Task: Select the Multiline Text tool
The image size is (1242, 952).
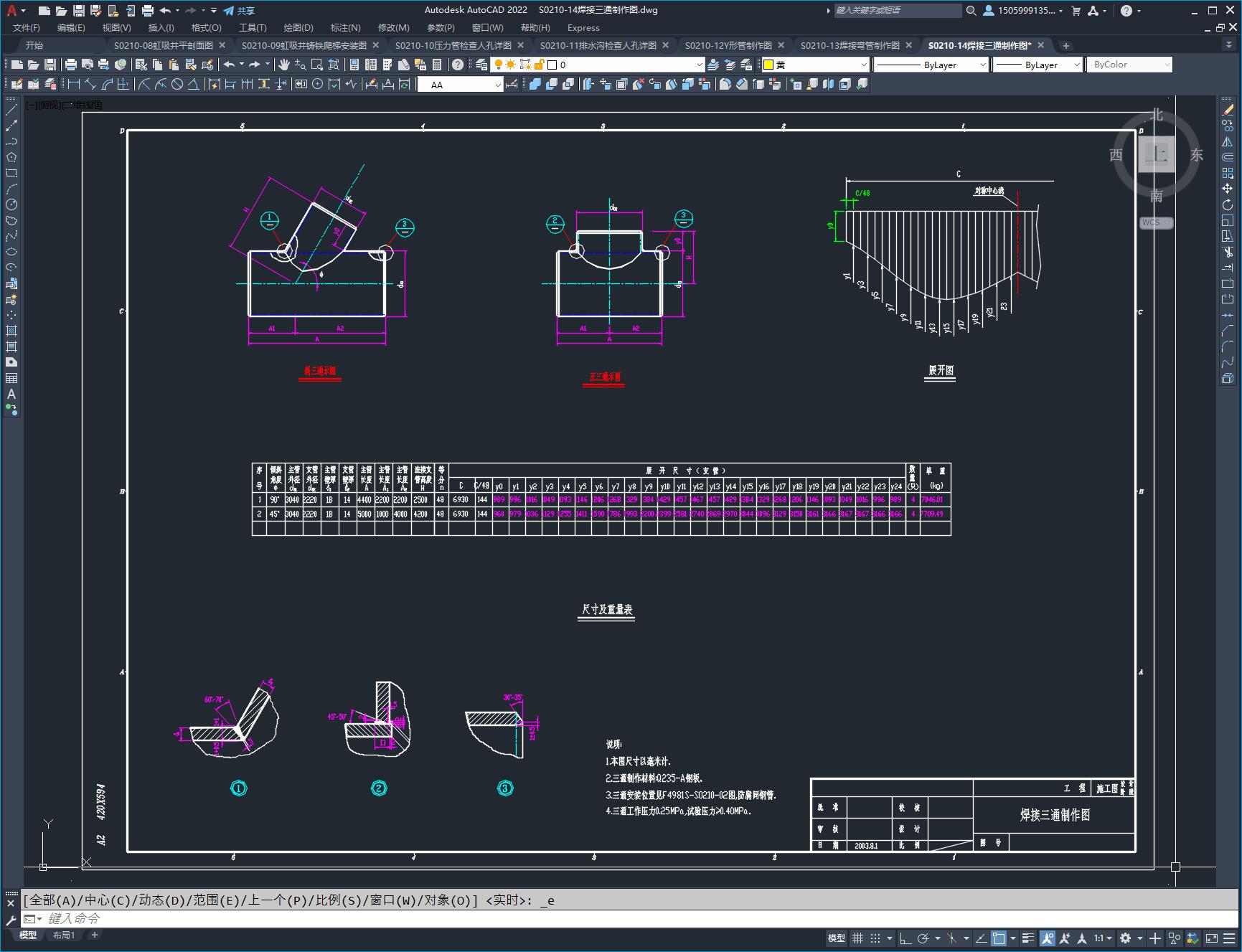Action: coord(11,394)
